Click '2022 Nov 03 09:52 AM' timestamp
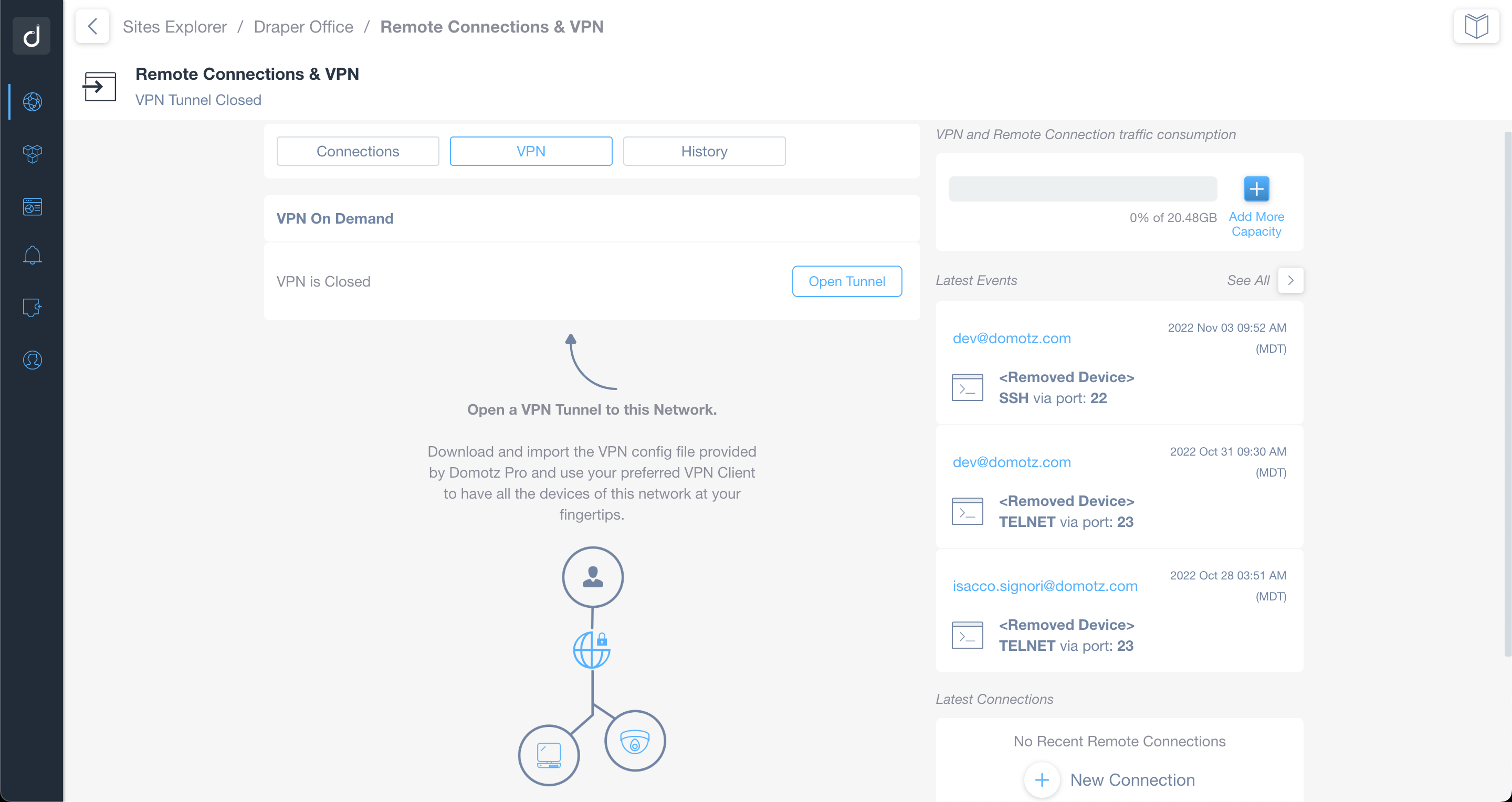Image resolution: width=1512 pixels, height=802 pixels. 1227,328
